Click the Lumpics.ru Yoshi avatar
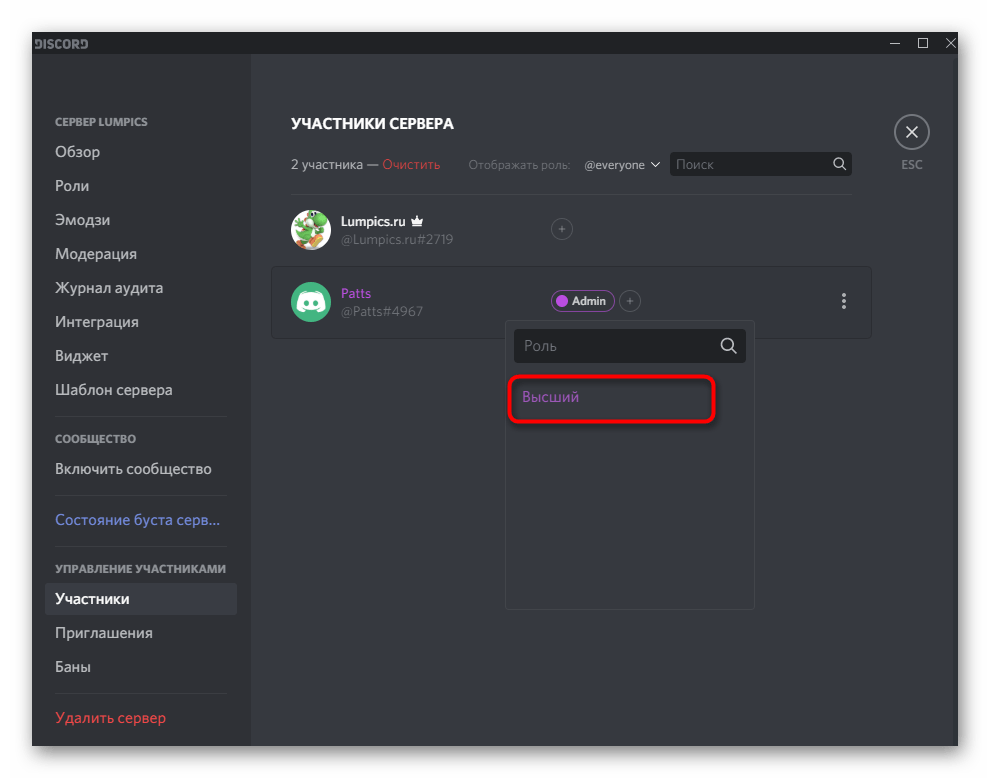Viewport: 990px width, 778px height. tap(311, 229)
